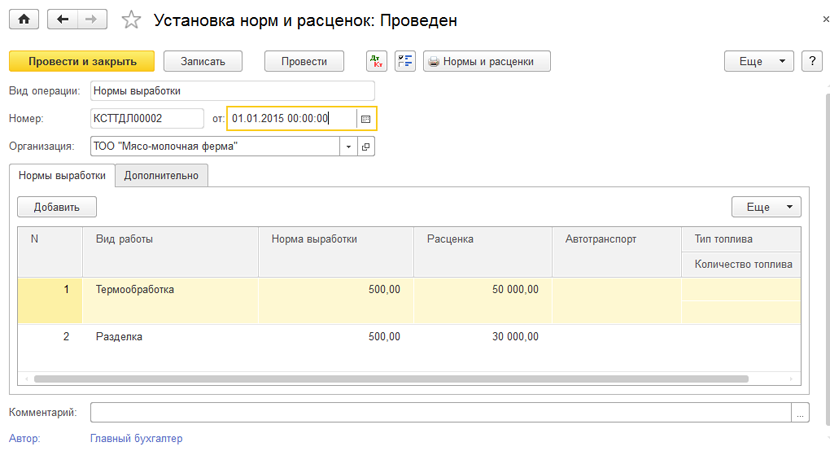830x451 pixels.
Task: Go to the home page icon
Action: (24, 20)
